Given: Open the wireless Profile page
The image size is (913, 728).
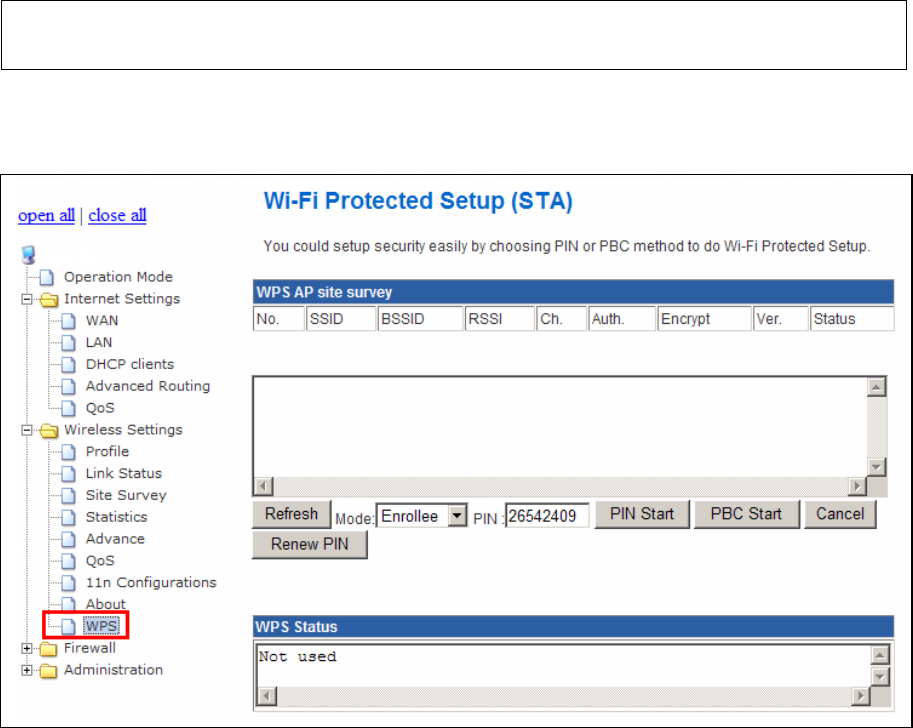Looking at the screenshot, I should point(107,451).
